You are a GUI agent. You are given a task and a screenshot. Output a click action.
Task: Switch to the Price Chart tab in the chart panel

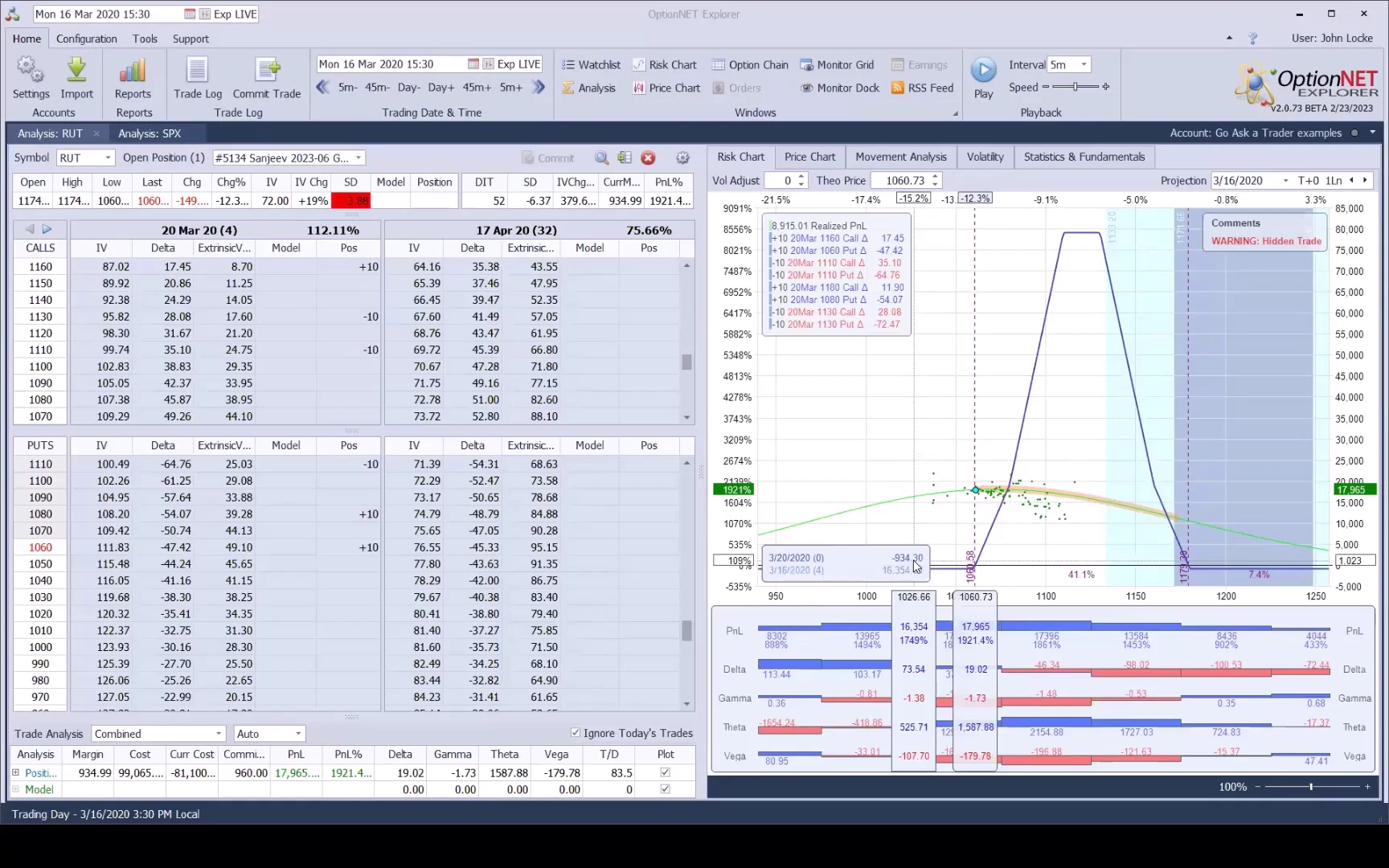tap(809, 157)
